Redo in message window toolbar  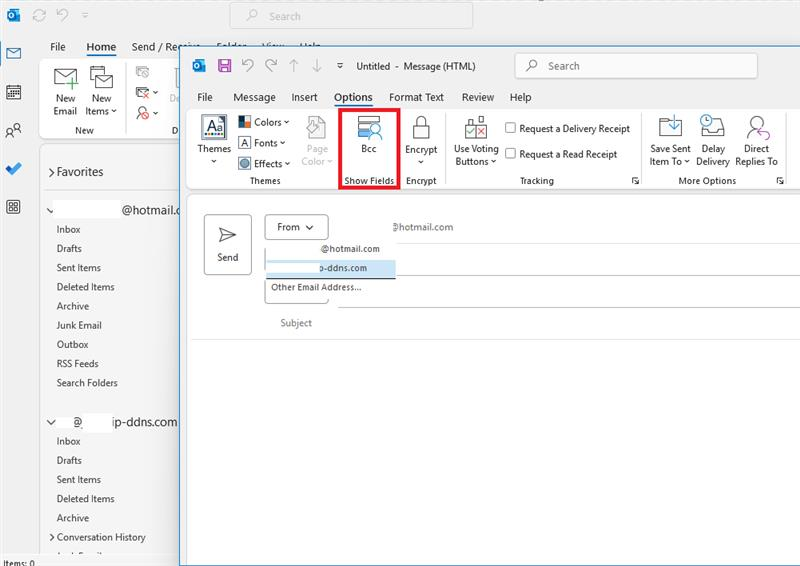pyautogui.click(x=271, y=65)
